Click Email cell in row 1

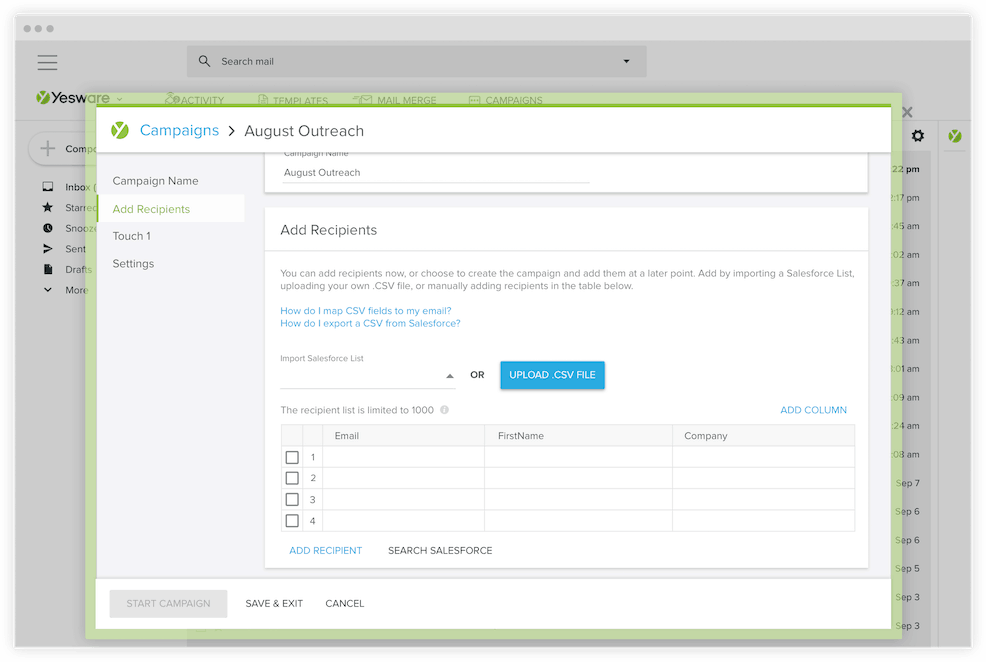(x=403, y=457)
